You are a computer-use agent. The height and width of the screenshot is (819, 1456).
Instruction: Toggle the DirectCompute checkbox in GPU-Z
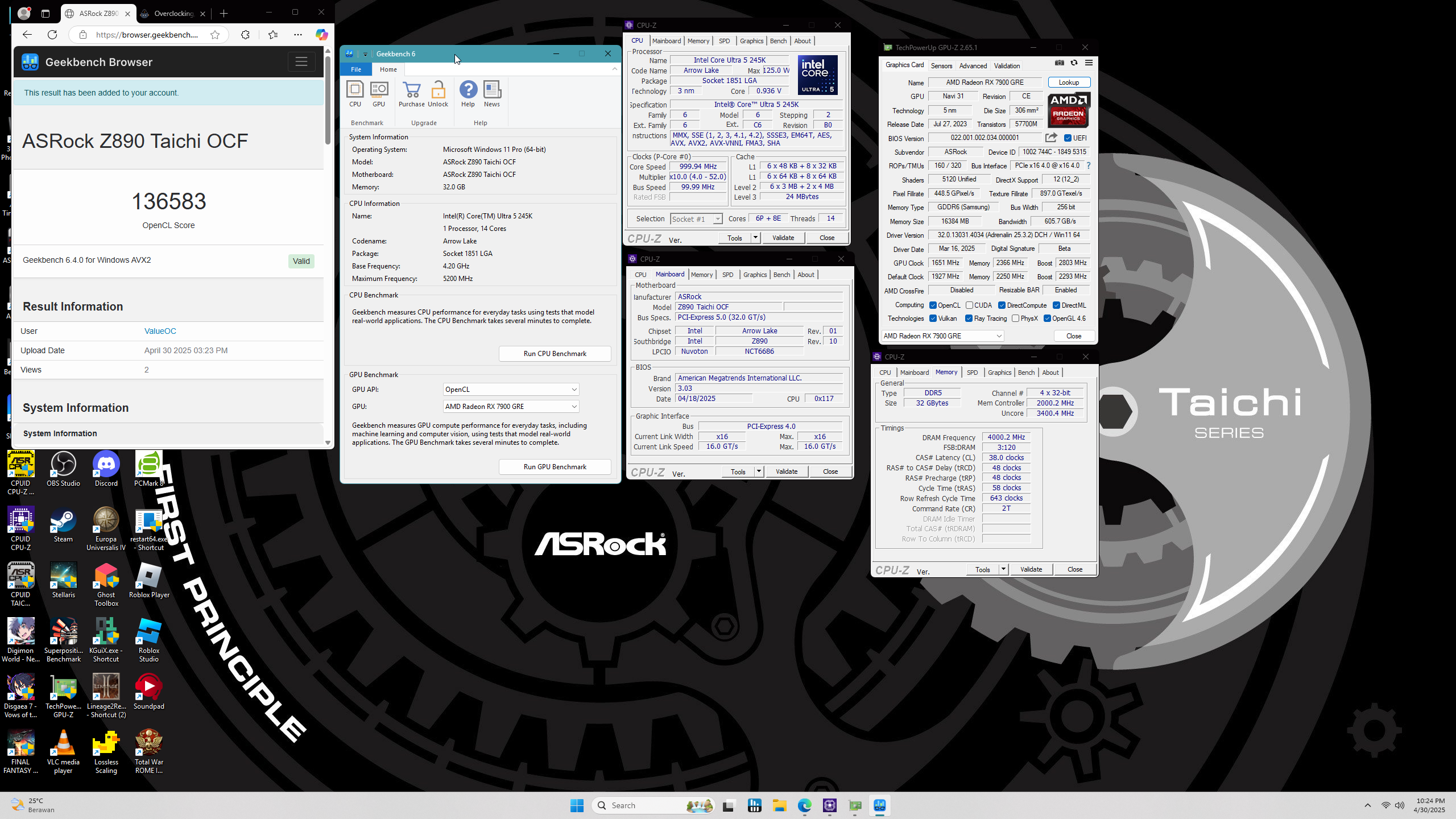(x=1002, y=305)
